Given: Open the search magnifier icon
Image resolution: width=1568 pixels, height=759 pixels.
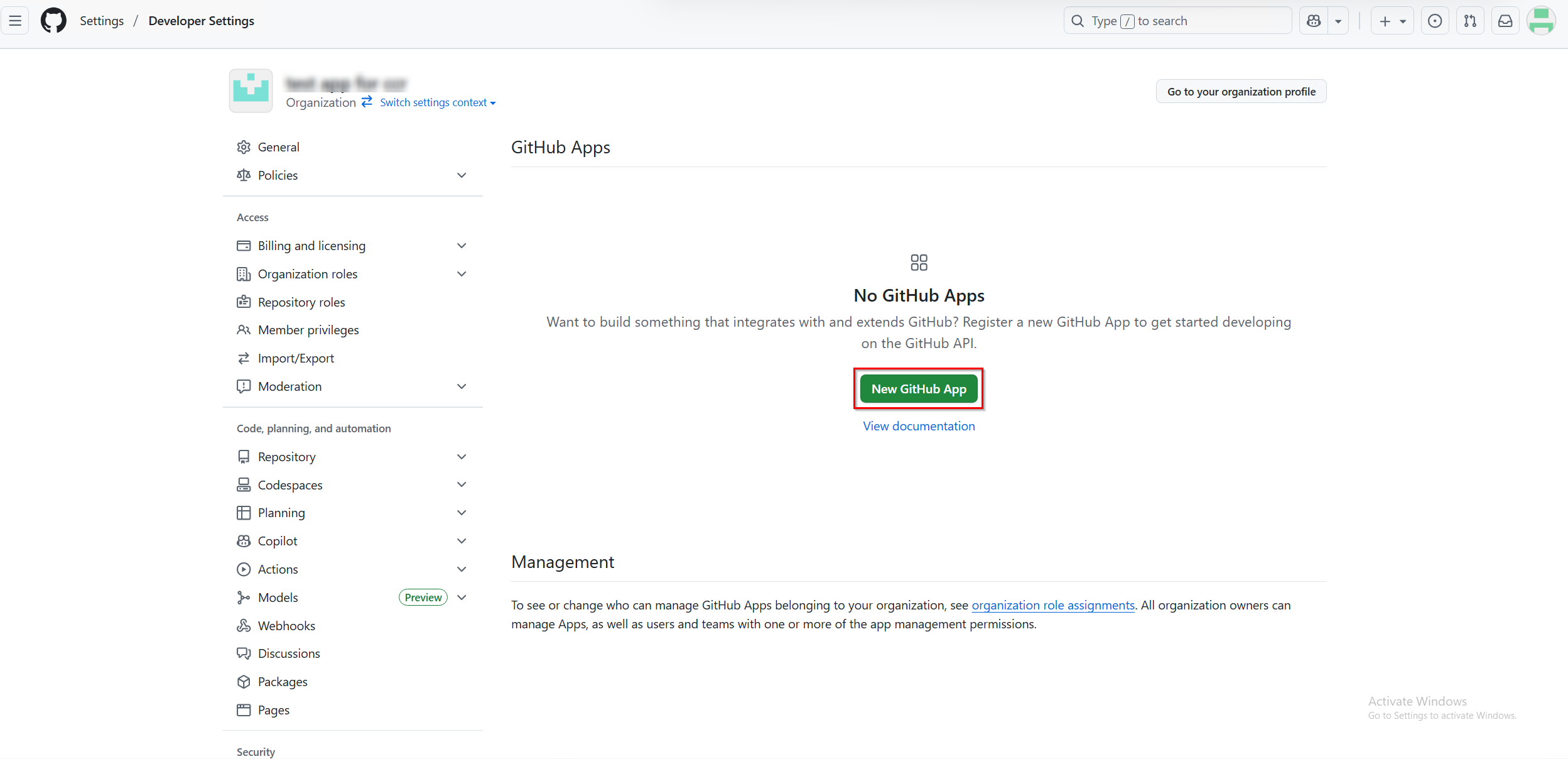Looking at the screenshot, I should [1078, 20].
